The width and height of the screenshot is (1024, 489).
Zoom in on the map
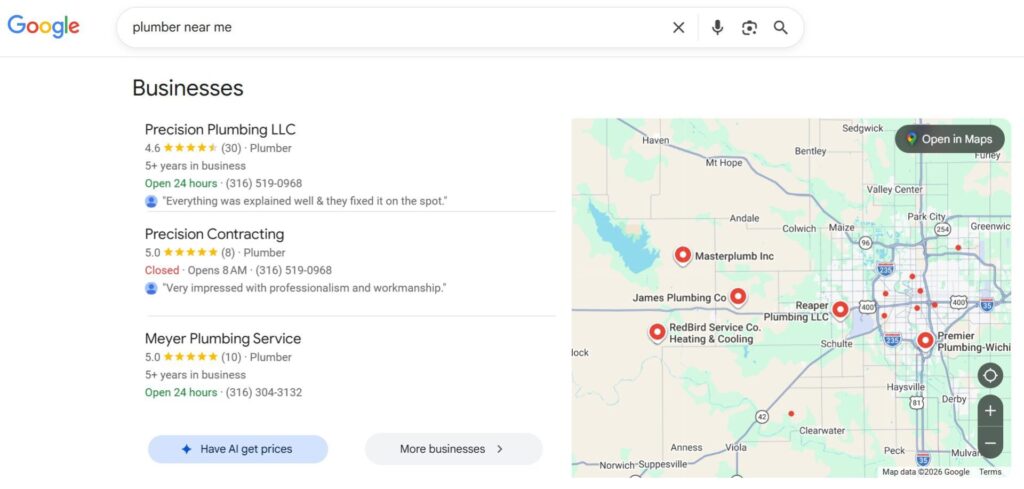pyautogui.click(x=990, y=411)
